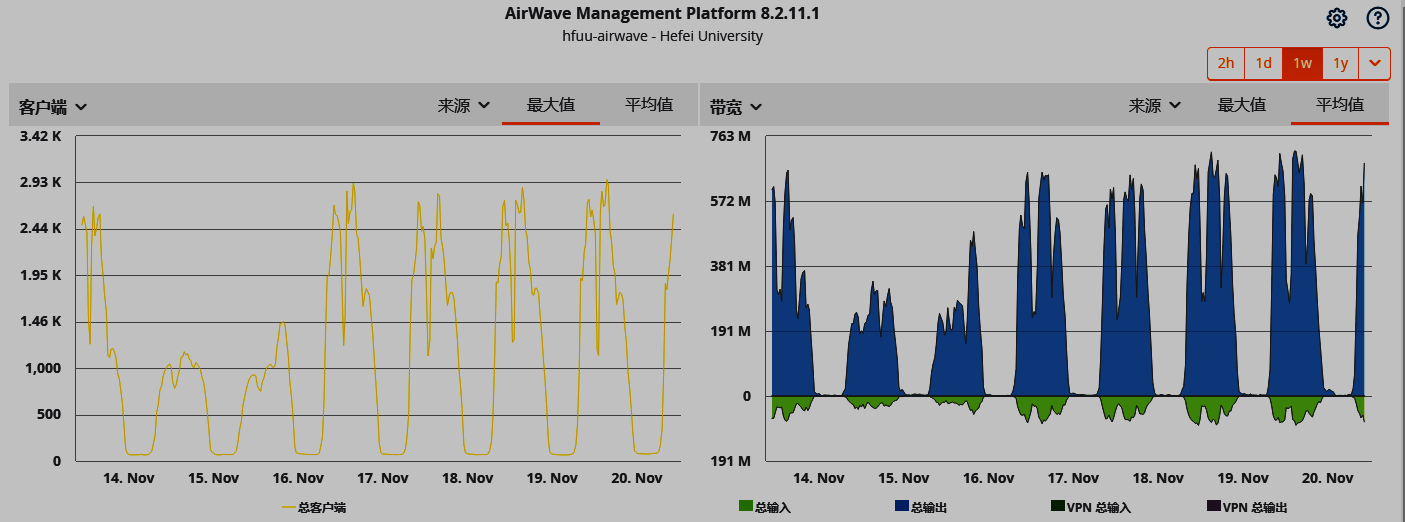Viewport: 1405px width, 522px height.
Task: Click the 763 M axis value
Action: pos(733,136)
